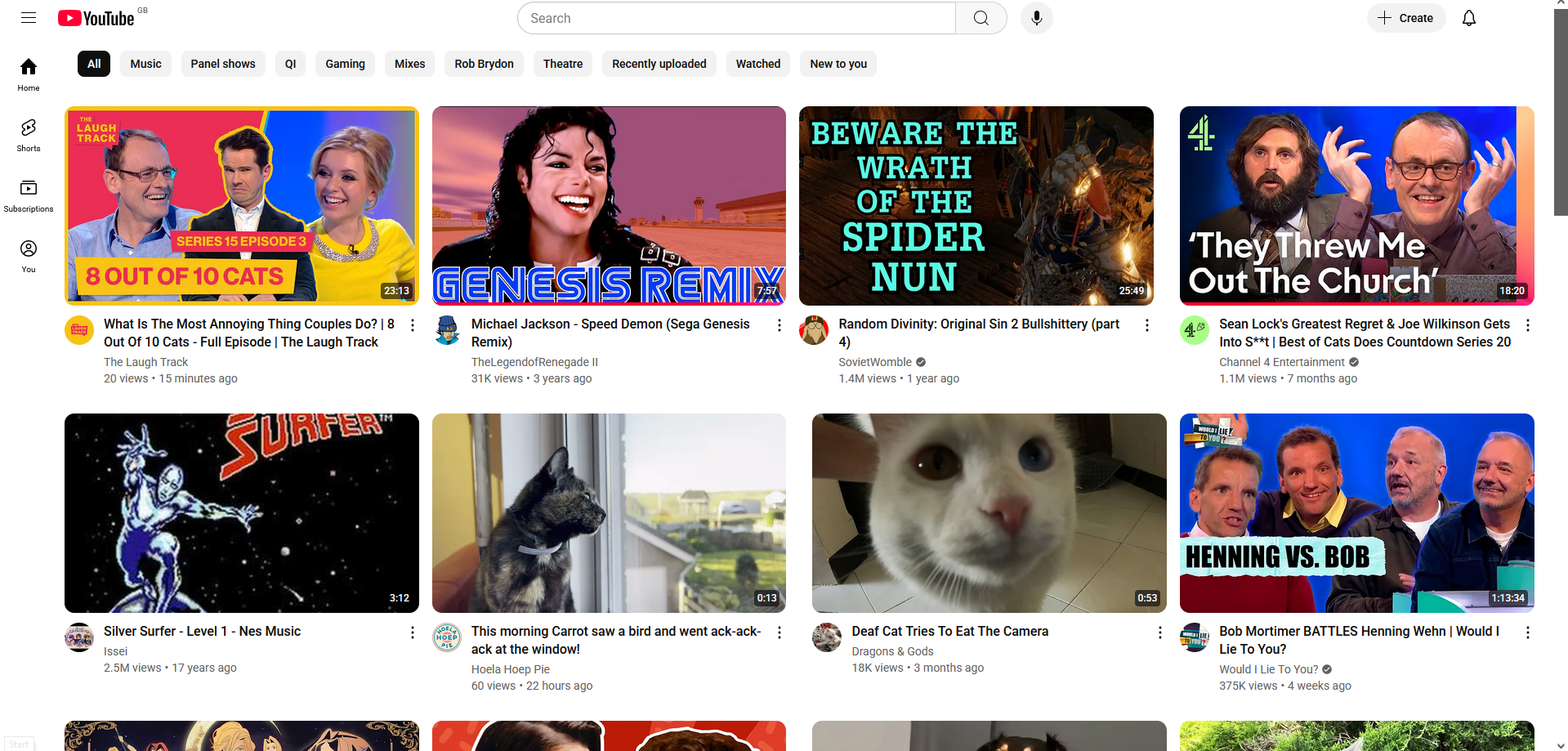Image resolution: width=1568 pixels, height=751 pixels.
Task: Open the hamburger guide menu
Action: 29,18
